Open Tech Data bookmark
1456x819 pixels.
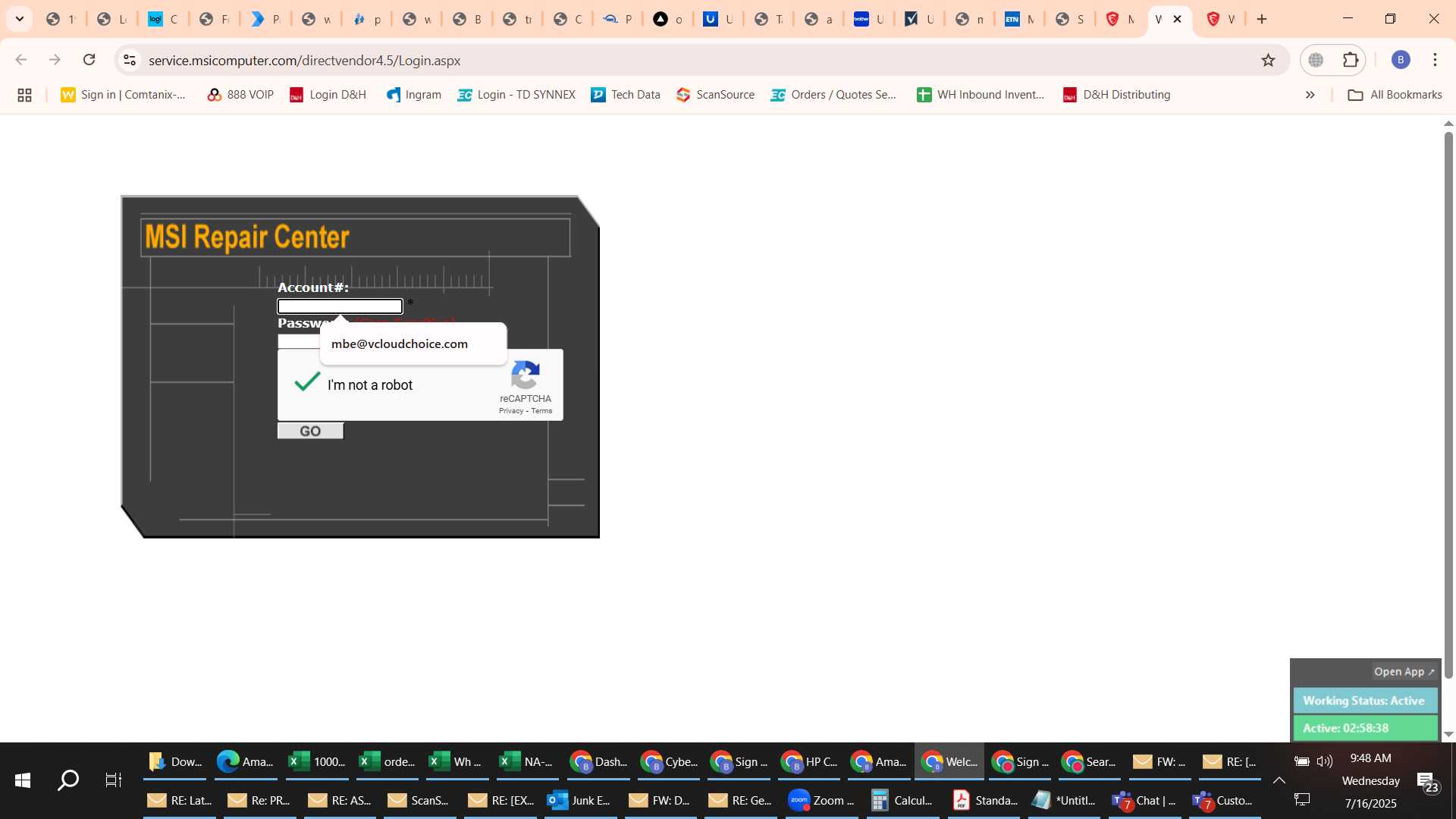click(626, 95)
